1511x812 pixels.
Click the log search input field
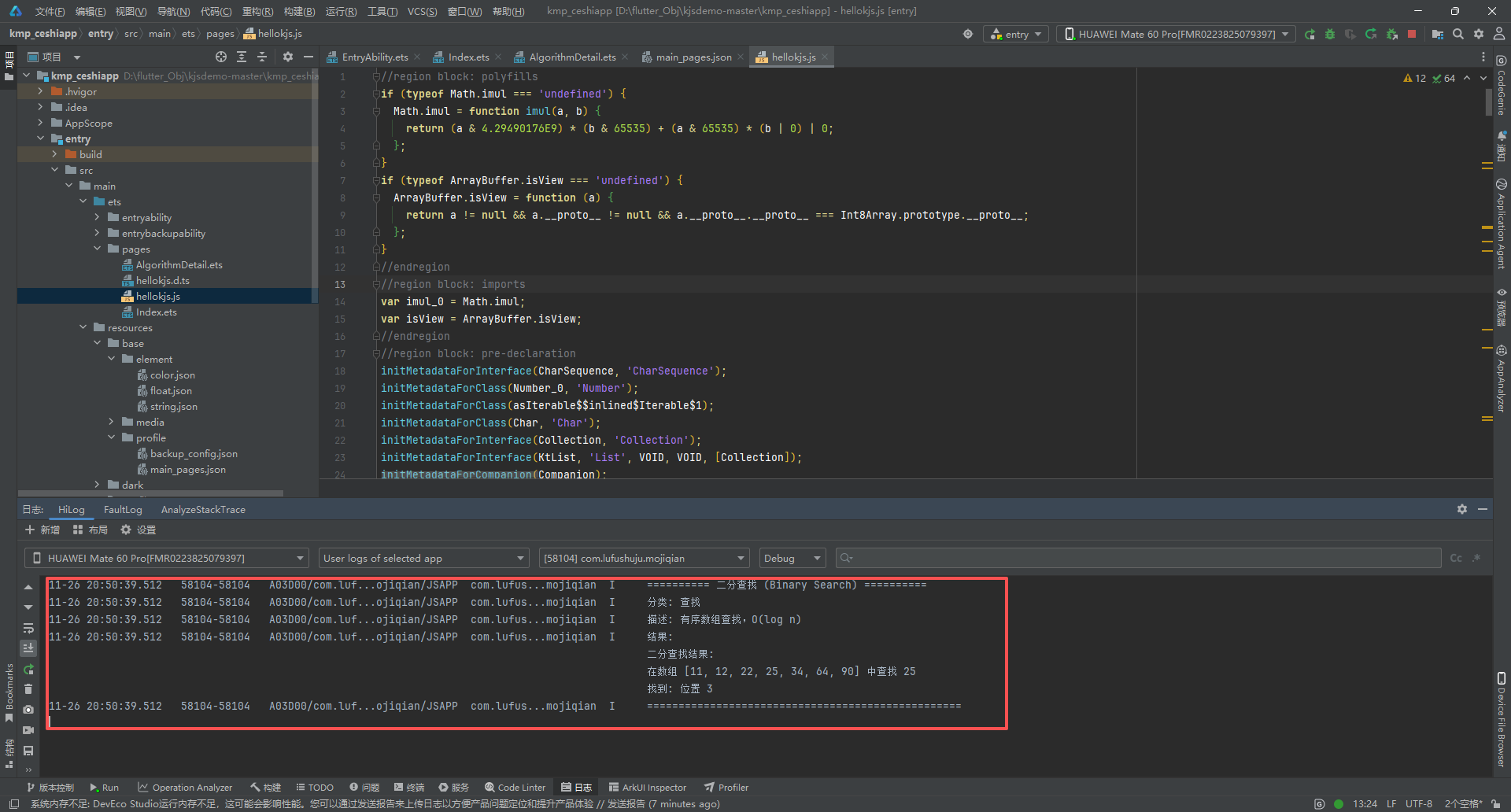(1138, 558)
